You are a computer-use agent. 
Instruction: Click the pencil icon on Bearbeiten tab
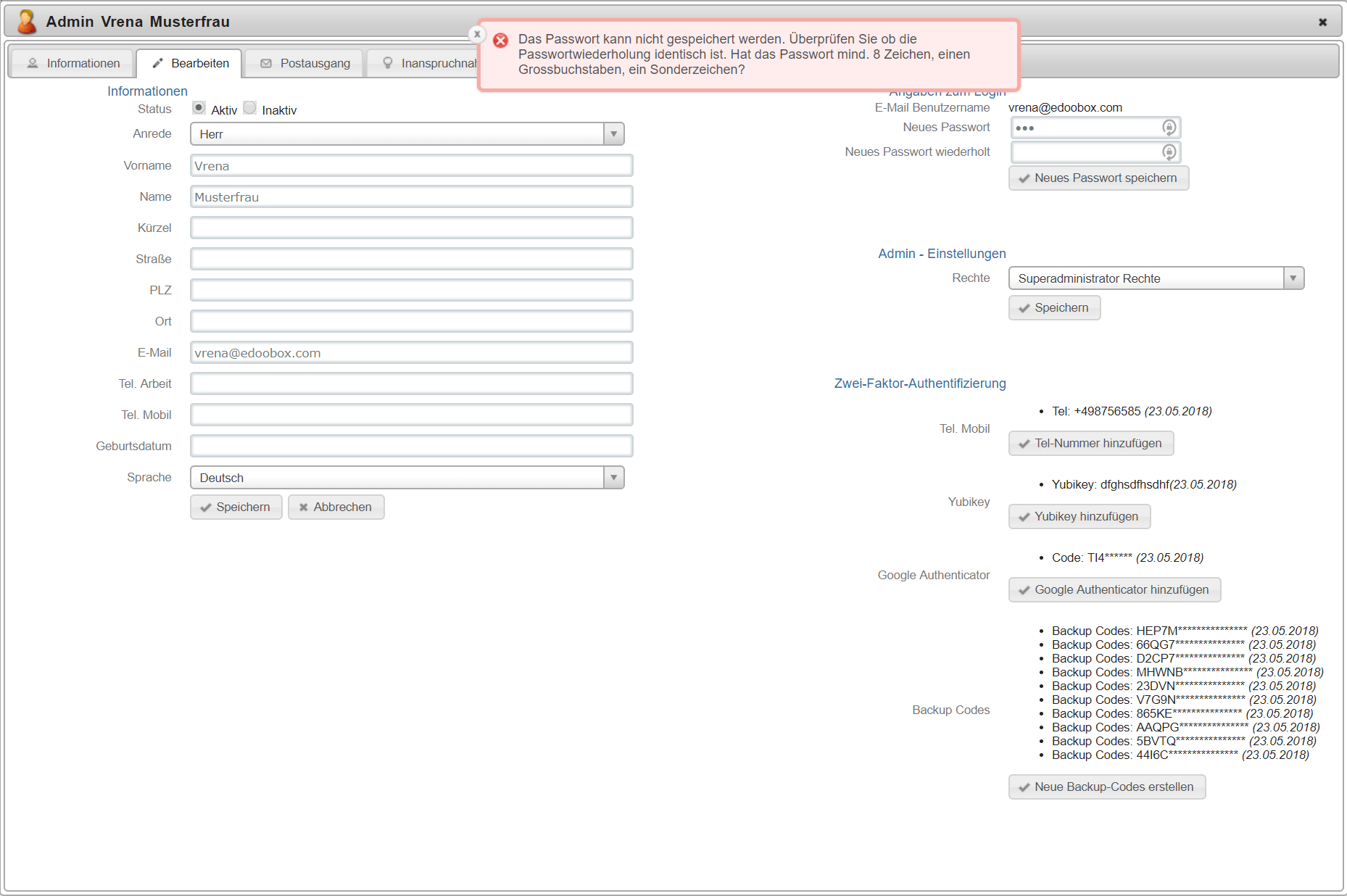click(x=157, y=64)
